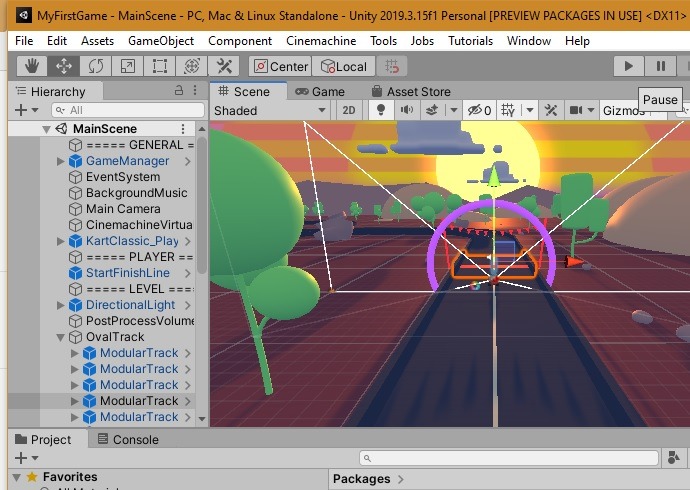Viewport: 690px width, 490px height.
Task: Open the MainScene context menu dots
Action: [x=183, y=128]
